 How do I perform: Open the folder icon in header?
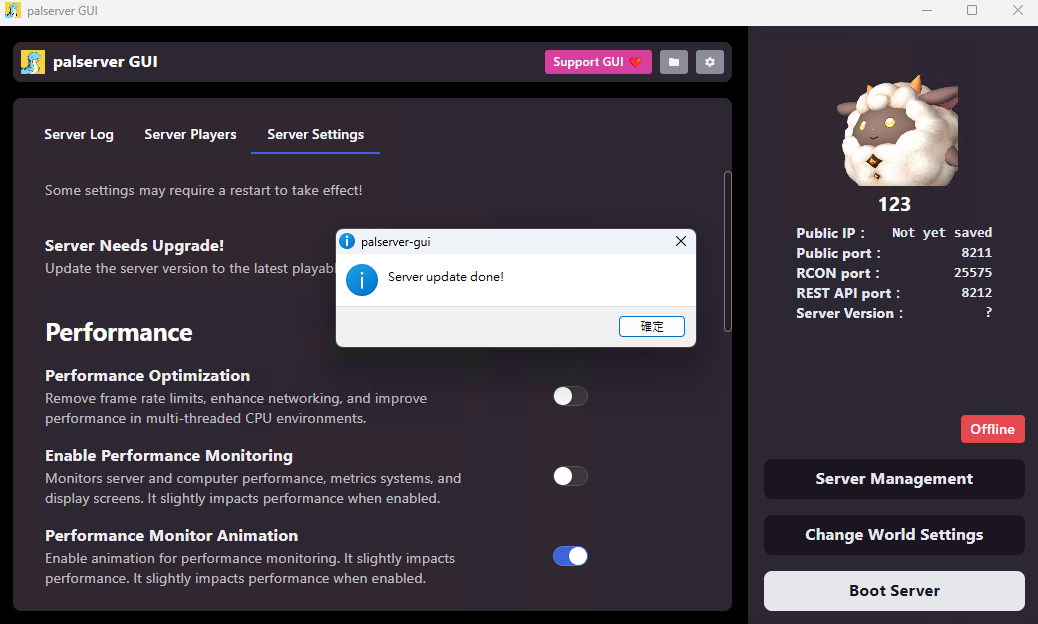673,62
